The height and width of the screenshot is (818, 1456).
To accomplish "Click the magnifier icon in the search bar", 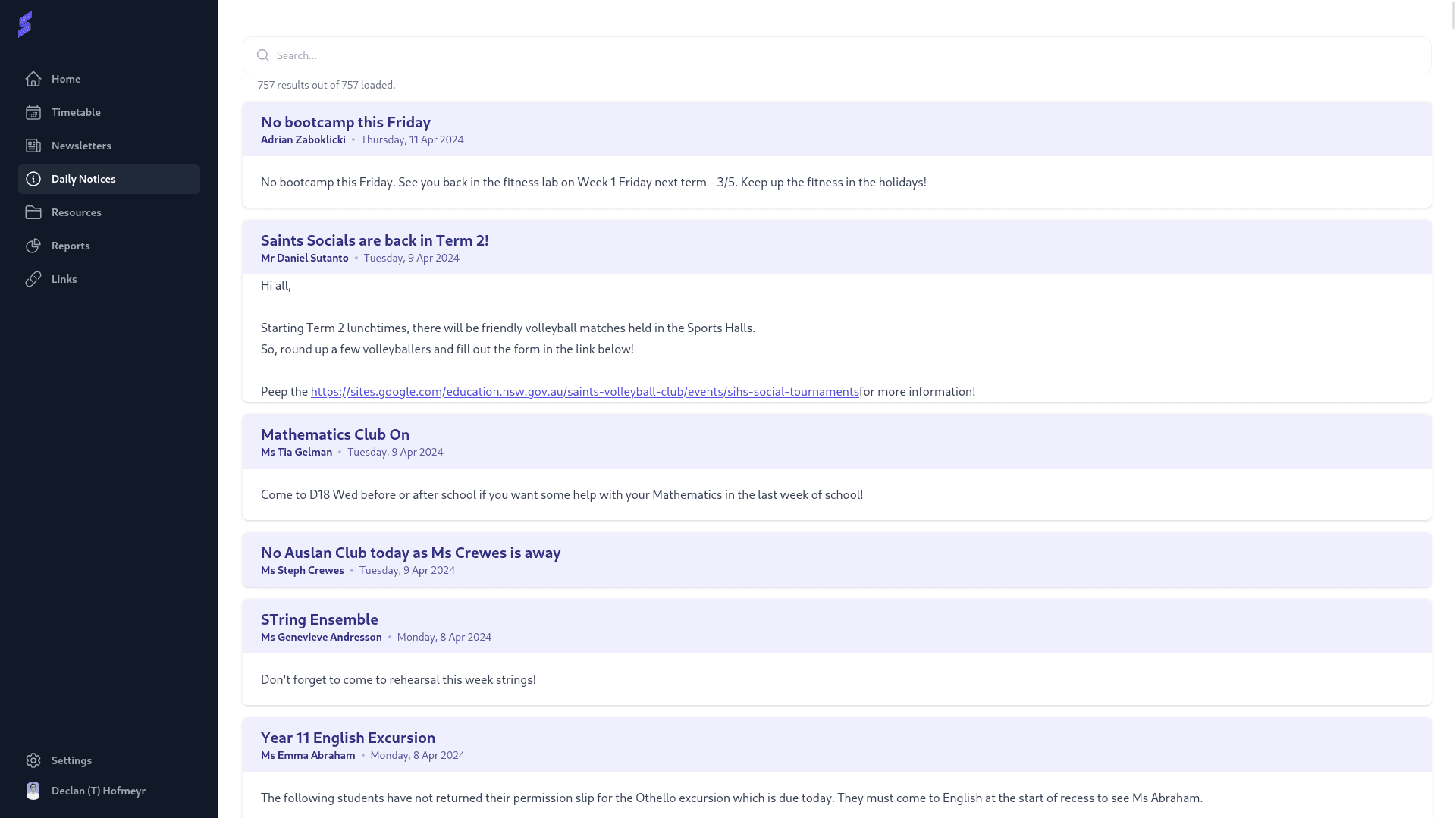I will (x=263, y=55).
